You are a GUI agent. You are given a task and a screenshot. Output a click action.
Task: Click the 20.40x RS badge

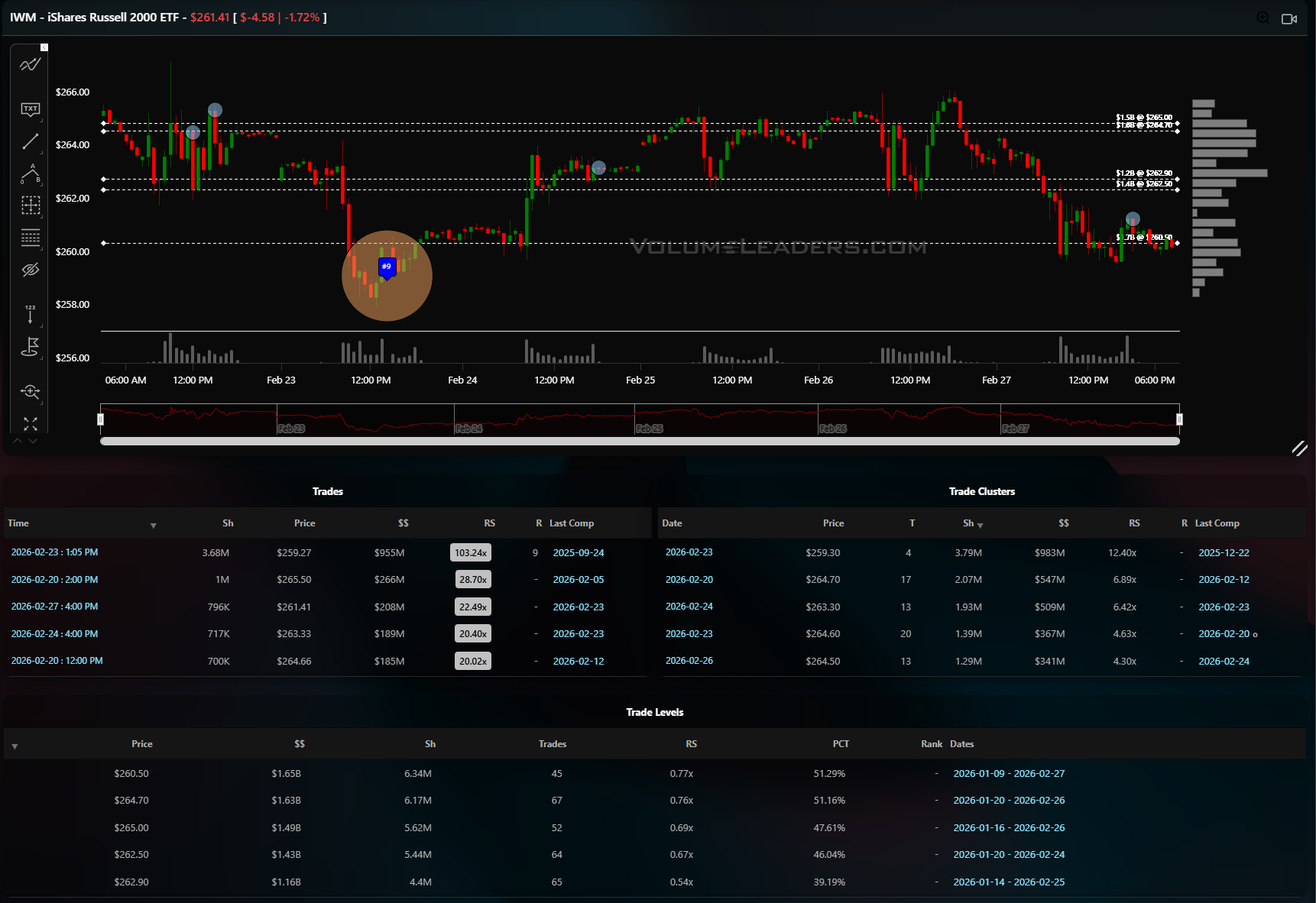pos(473,634)
